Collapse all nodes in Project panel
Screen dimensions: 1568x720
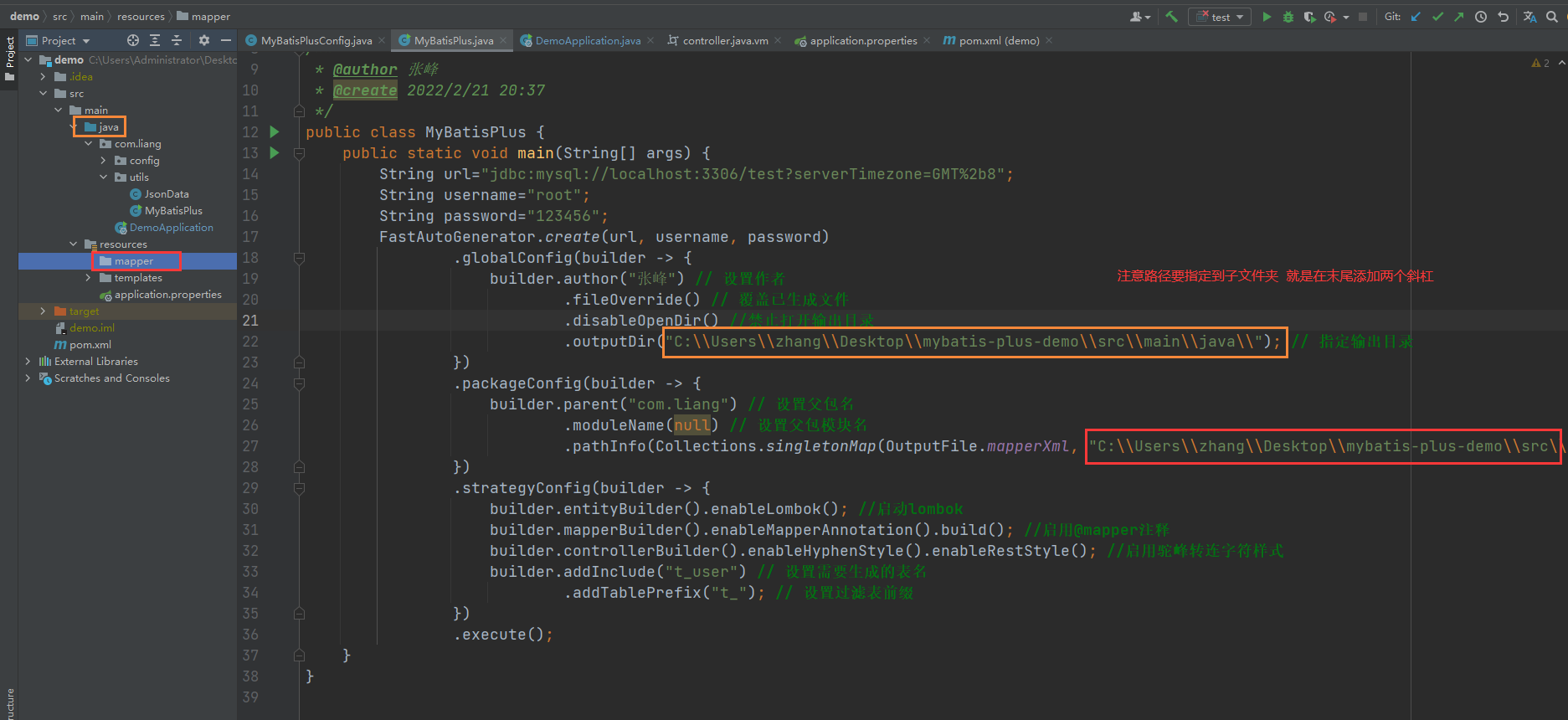pyautogui.click(x=176, y=40)
